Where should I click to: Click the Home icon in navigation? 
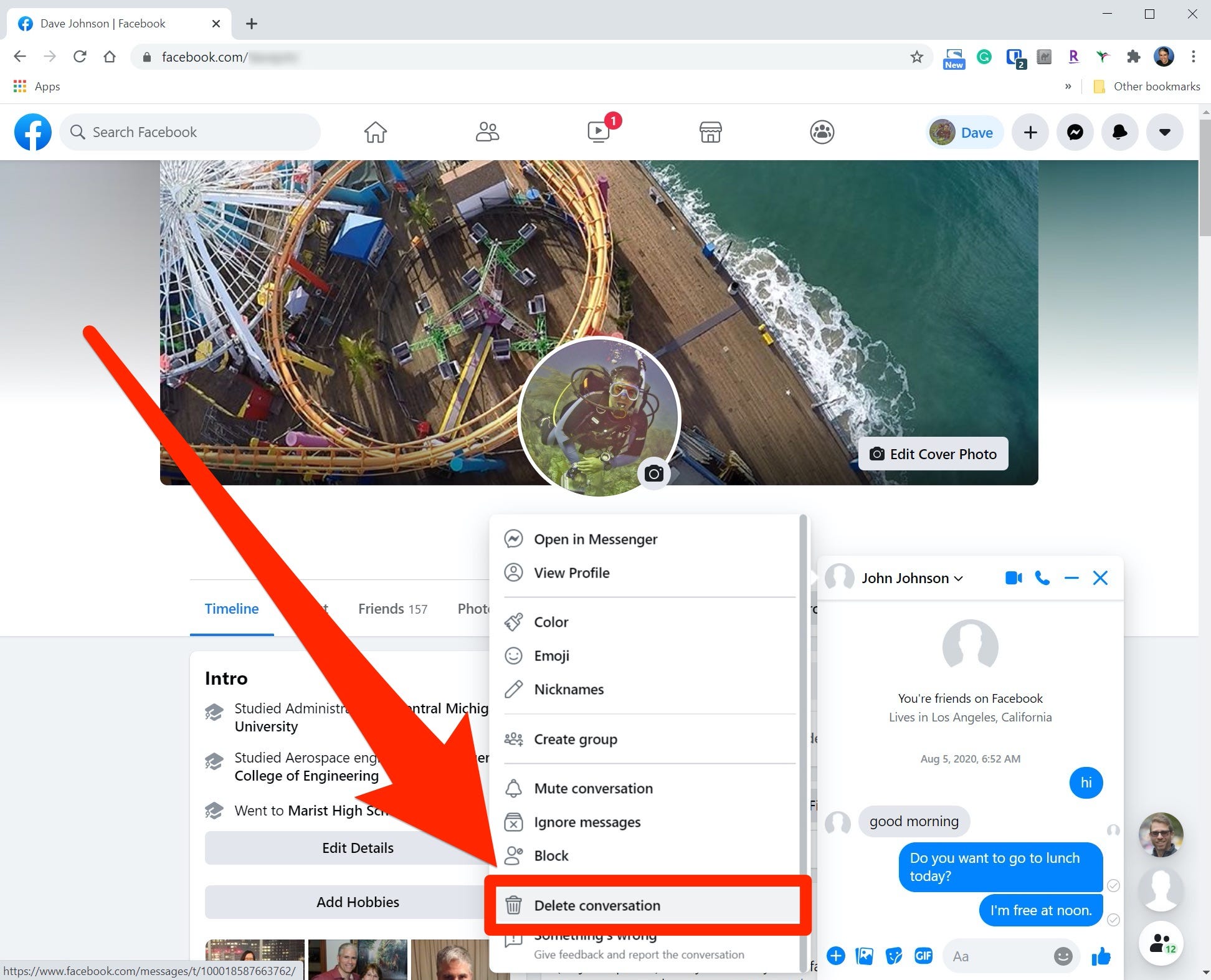point(374,132)
